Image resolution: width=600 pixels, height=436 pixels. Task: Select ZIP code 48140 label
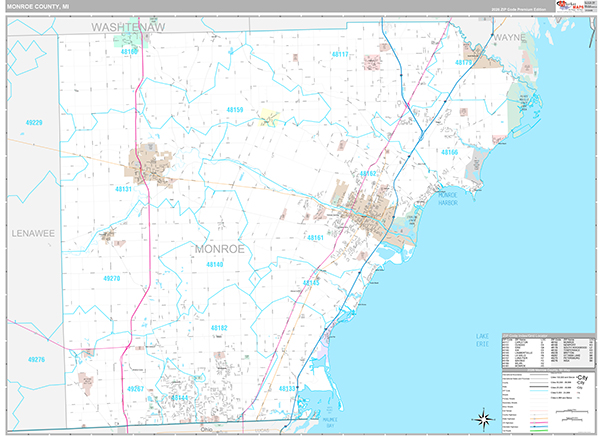pyautogui.click(x=214, y=265)
